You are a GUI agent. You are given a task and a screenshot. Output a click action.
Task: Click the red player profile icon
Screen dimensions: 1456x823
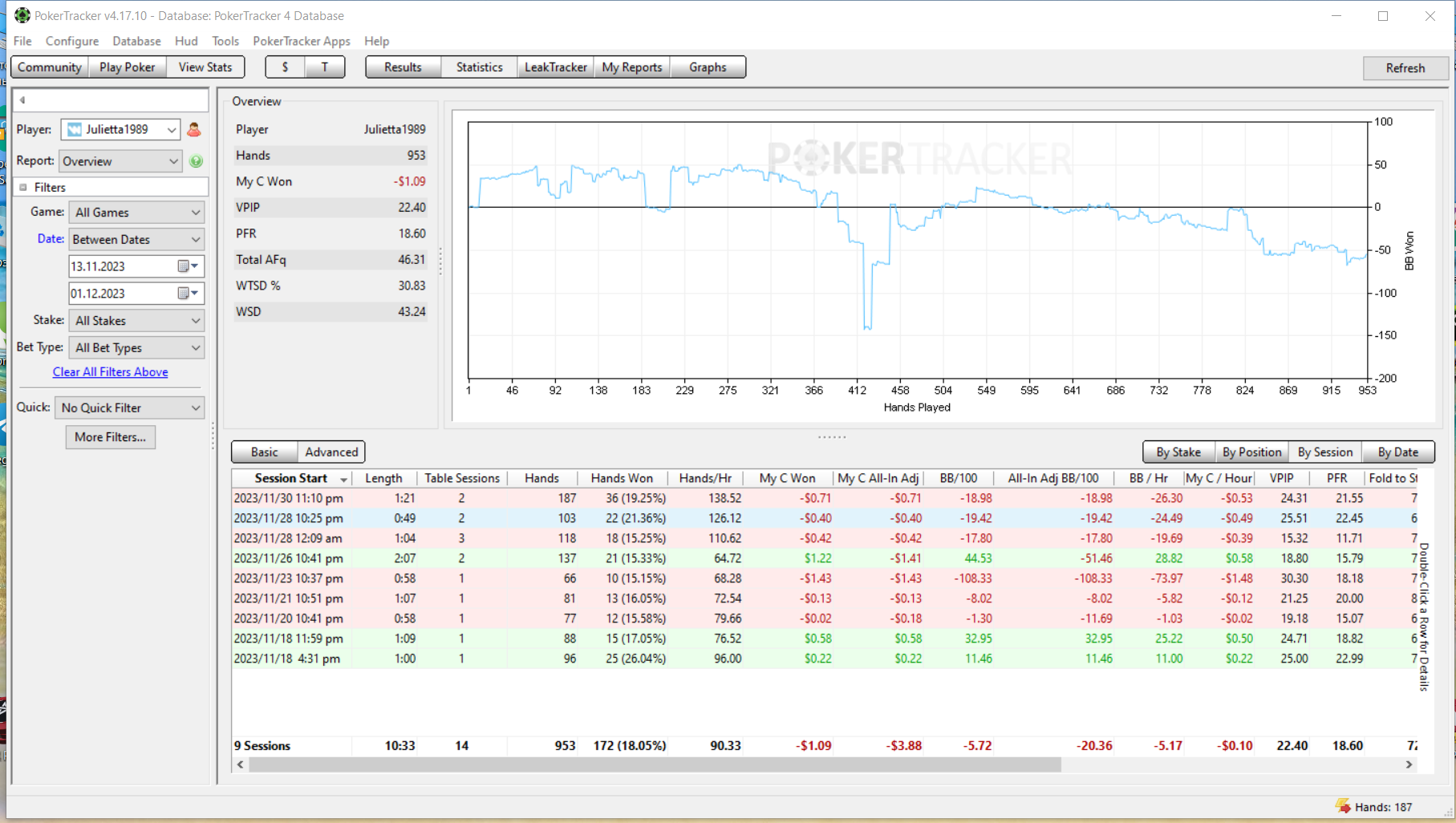point(194,129)
